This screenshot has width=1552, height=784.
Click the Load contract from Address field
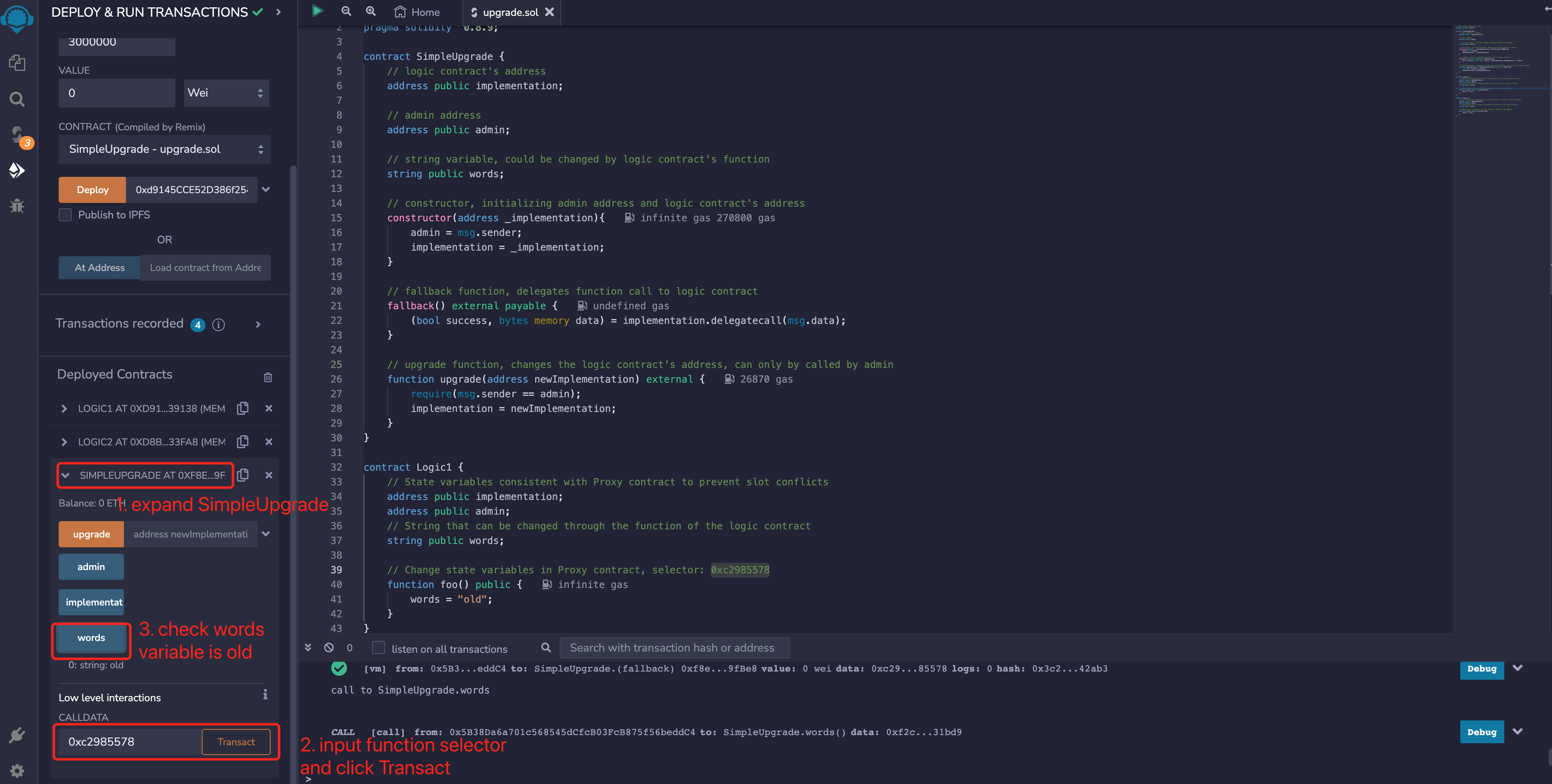(x=205, y=267)
